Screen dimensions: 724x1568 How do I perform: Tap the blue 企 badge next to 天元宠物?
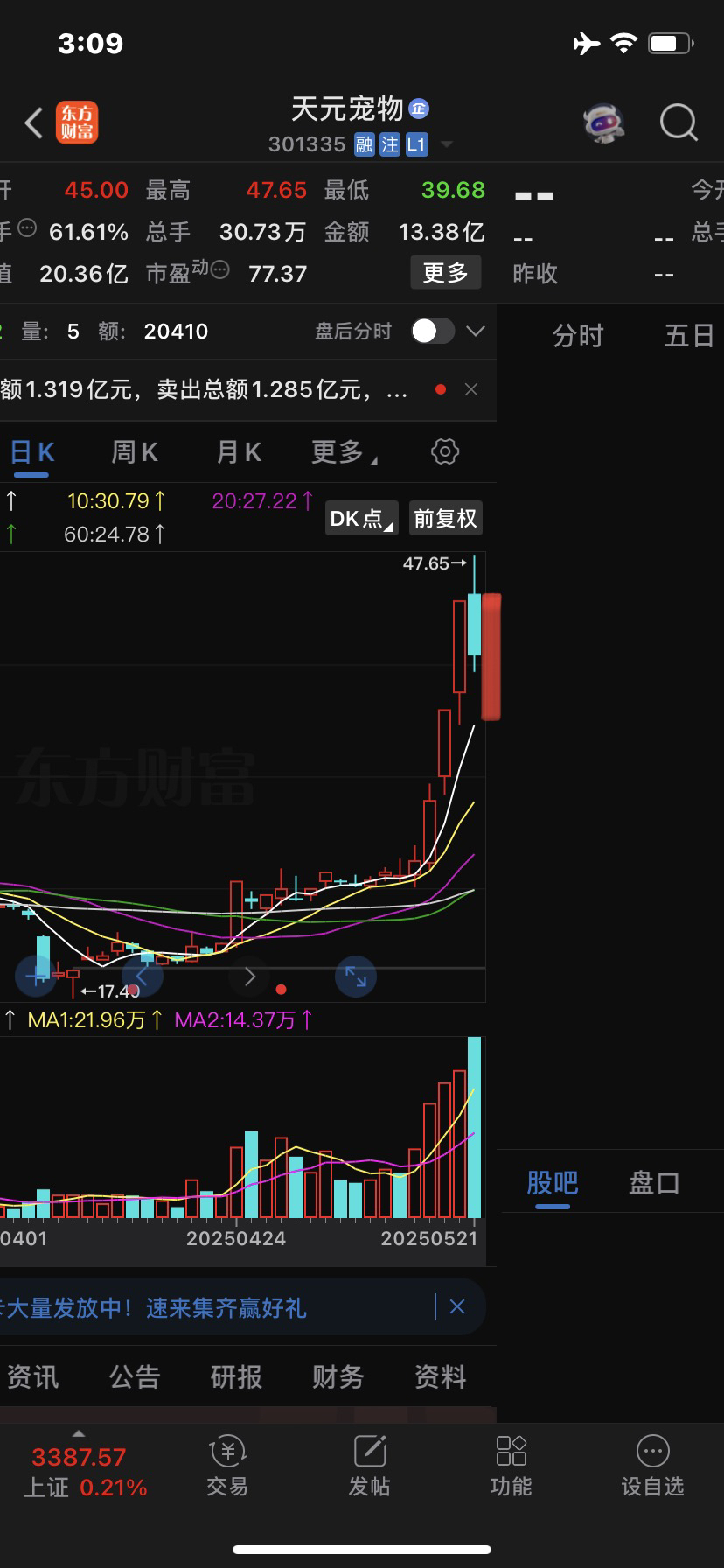tap(419, 108)
